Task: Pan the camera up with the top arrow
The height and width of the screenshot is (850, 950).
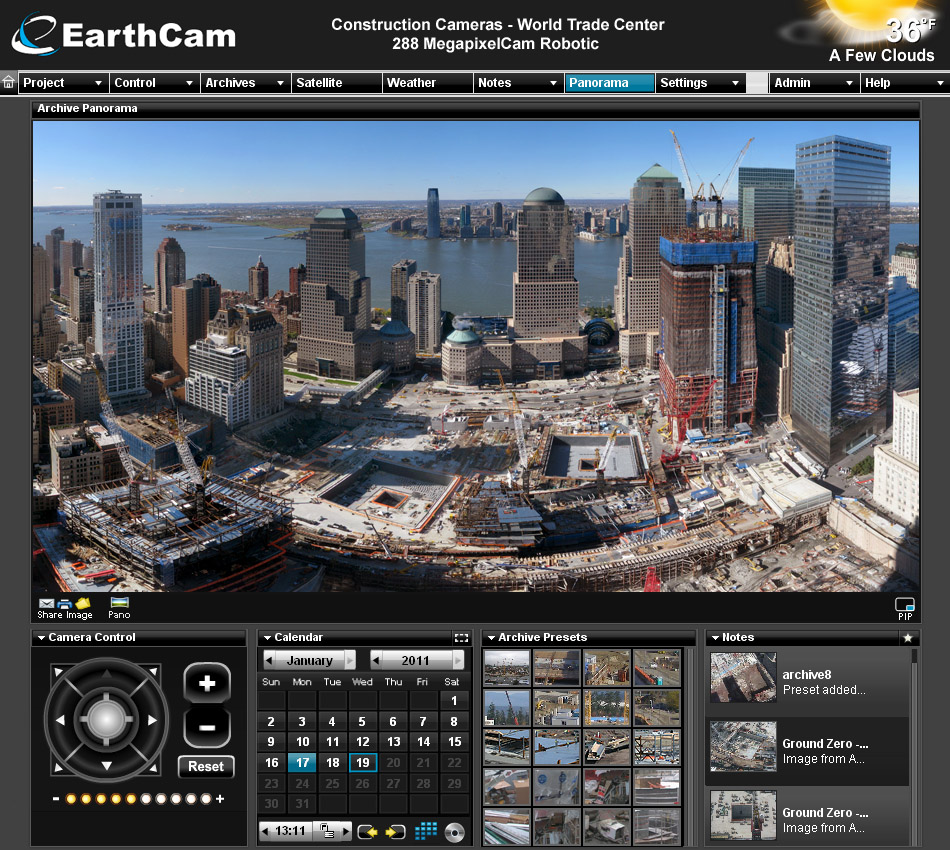Action: [107, 674]
